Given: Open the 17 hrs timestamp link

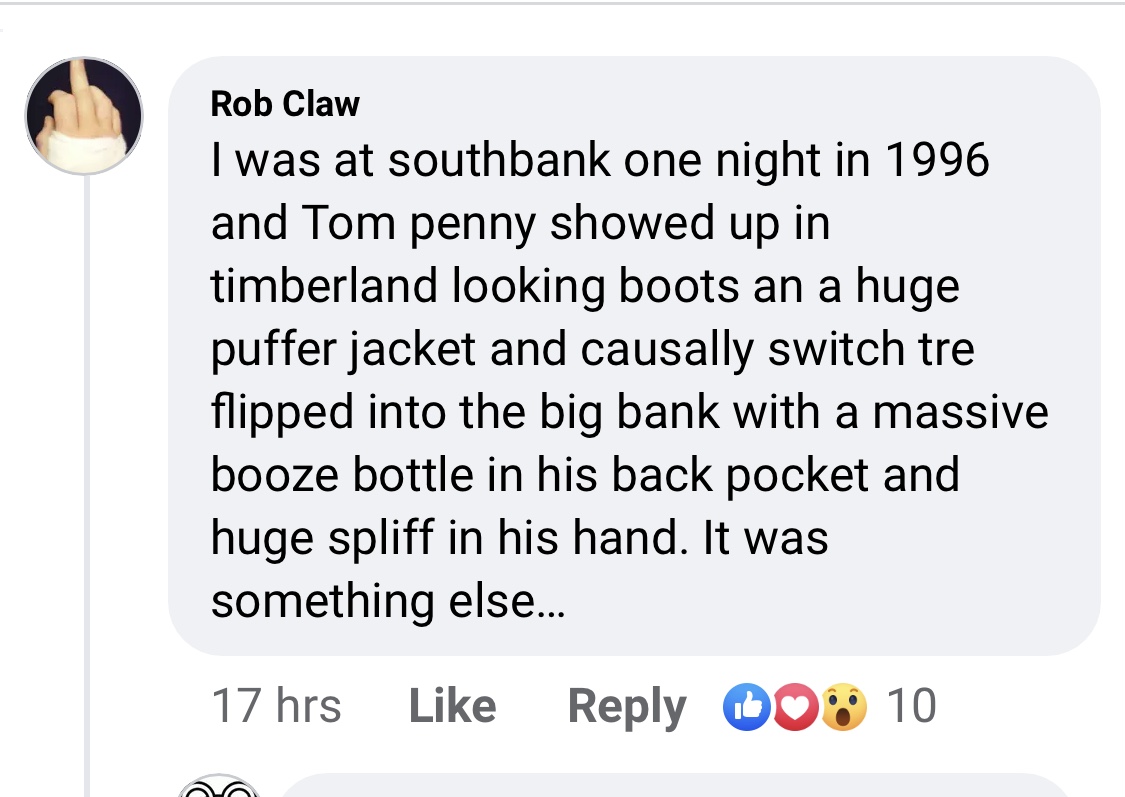Looking at the screenshot, I should click(276, 706).
